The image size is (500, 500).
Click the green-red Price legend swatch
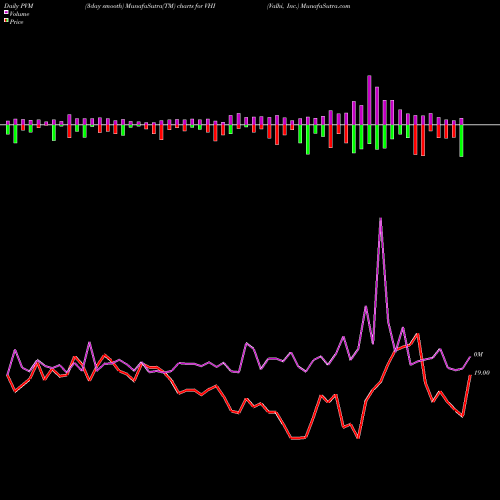[x=6, y=21]
